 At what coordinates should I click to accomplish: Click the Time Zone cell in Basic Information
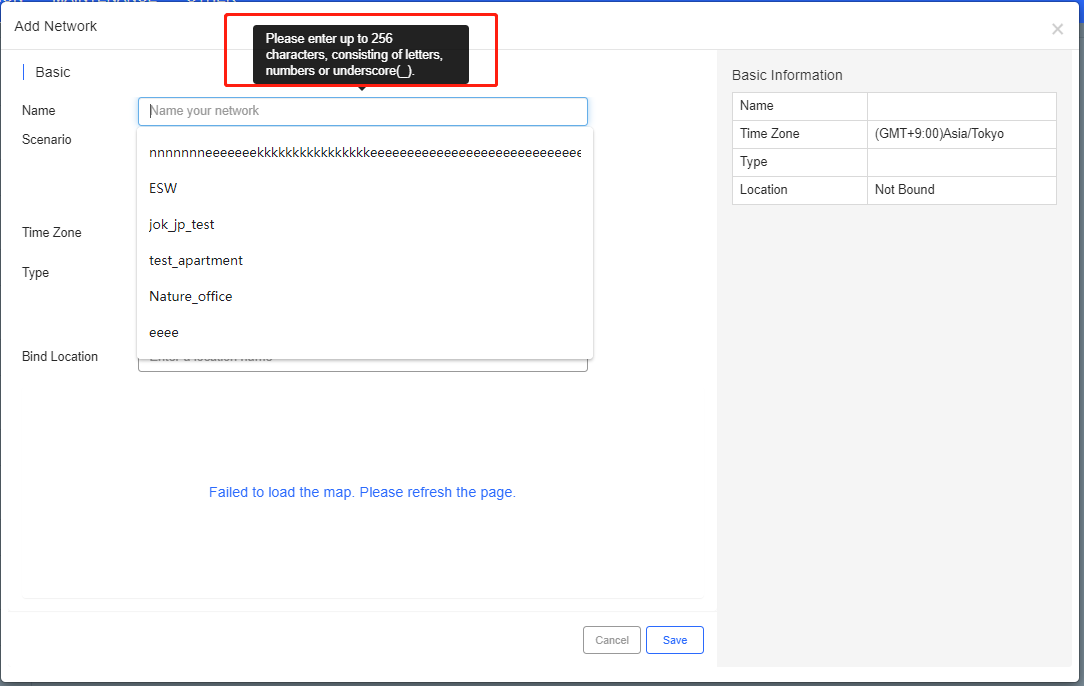pyautogui.click(x=800, y=134)
